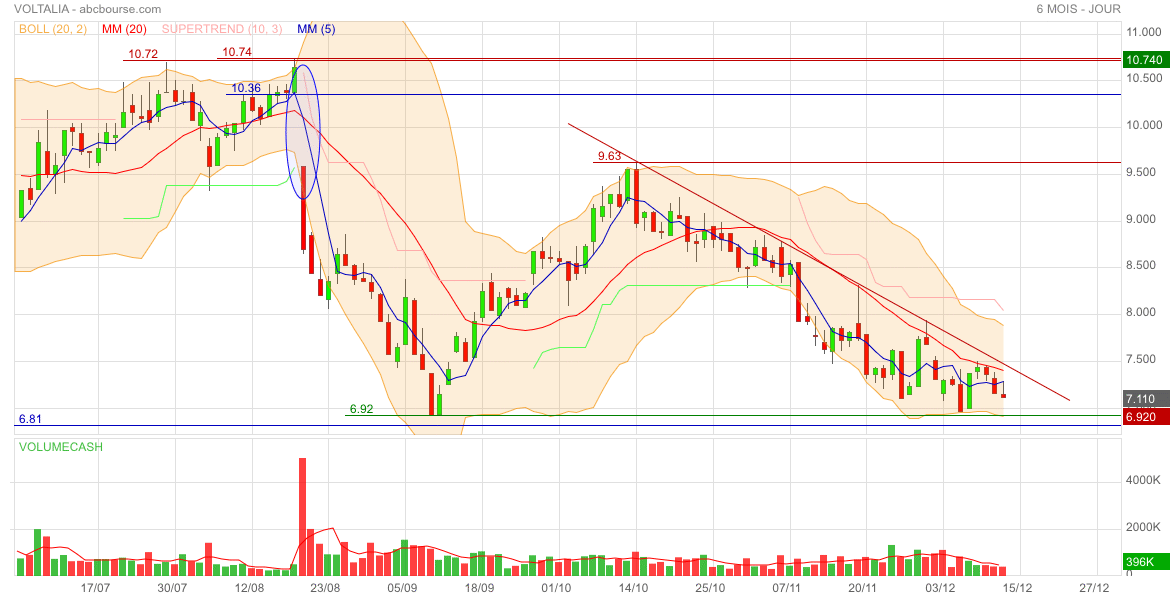This screenshot has width=1170, height=598.
Task: Click the 6.92 green support label
Action: click(361, 409)
